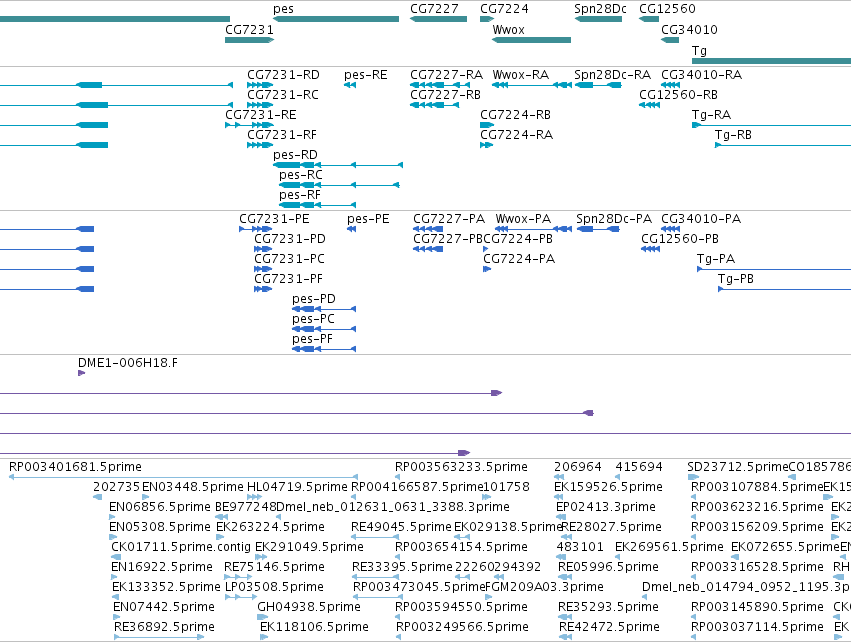The width and height of the screenshot is (851, 642).
Task: Click transcript CG7227-RB label
Action: tap(446, 94)
